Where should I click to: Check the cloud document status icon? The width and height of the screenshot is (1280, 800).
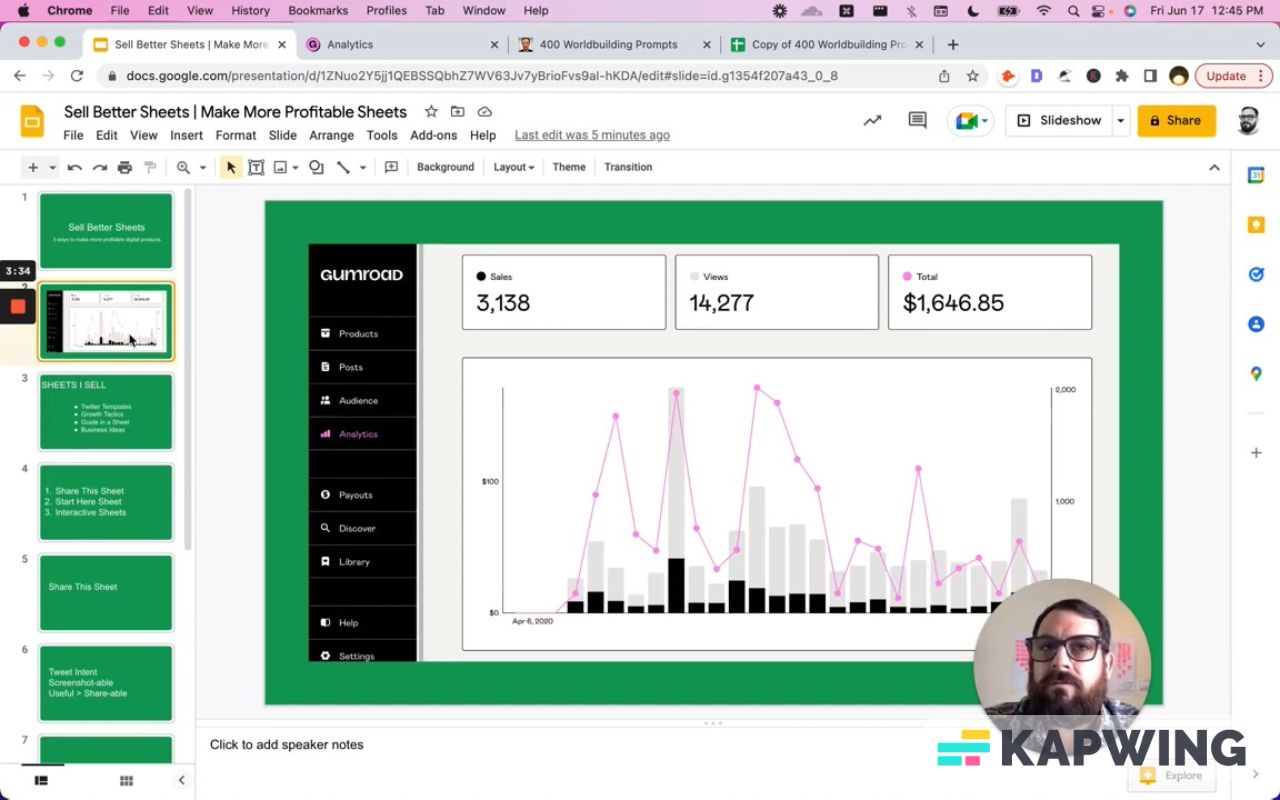485,111
